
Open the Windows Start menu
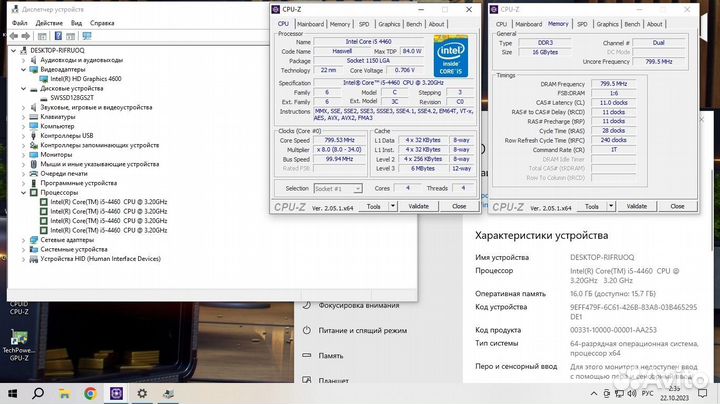click(x=12, y=393)
